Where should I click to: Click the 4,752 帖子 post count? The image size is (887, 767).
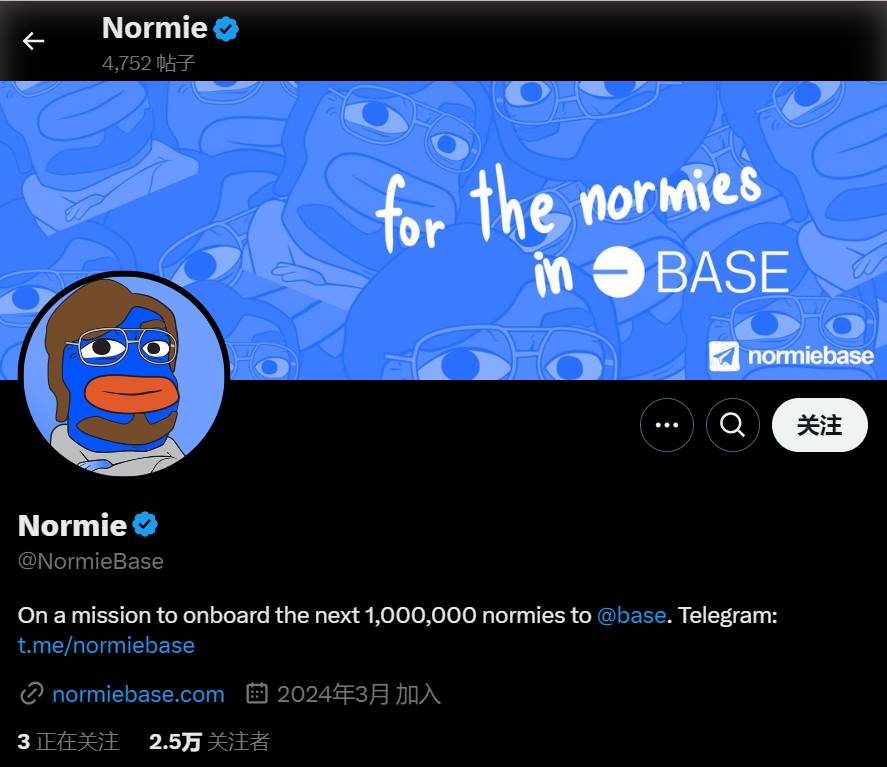149,63
